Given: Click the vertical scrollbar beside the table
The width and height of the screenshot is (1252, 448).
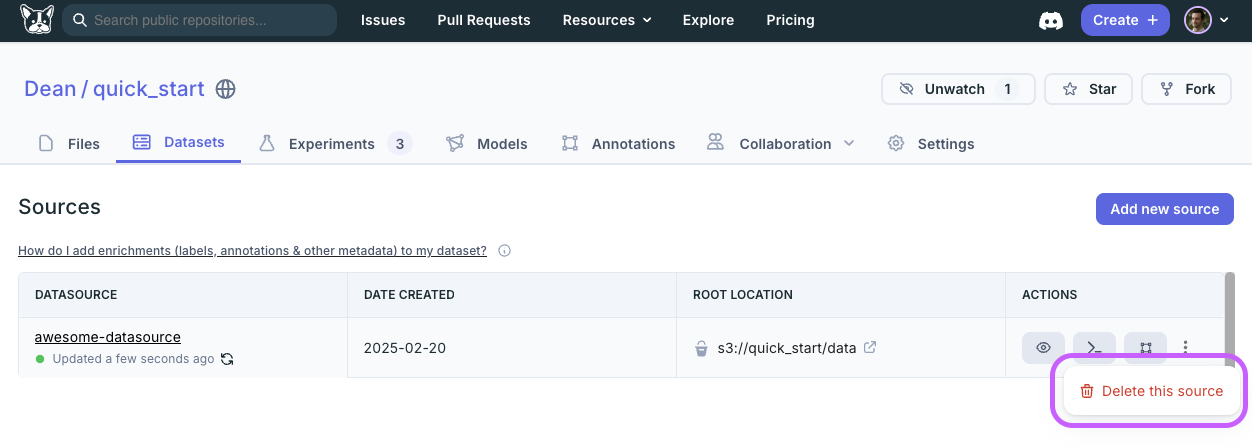Looking at the screenshot, I should [x=1228, y=320].
